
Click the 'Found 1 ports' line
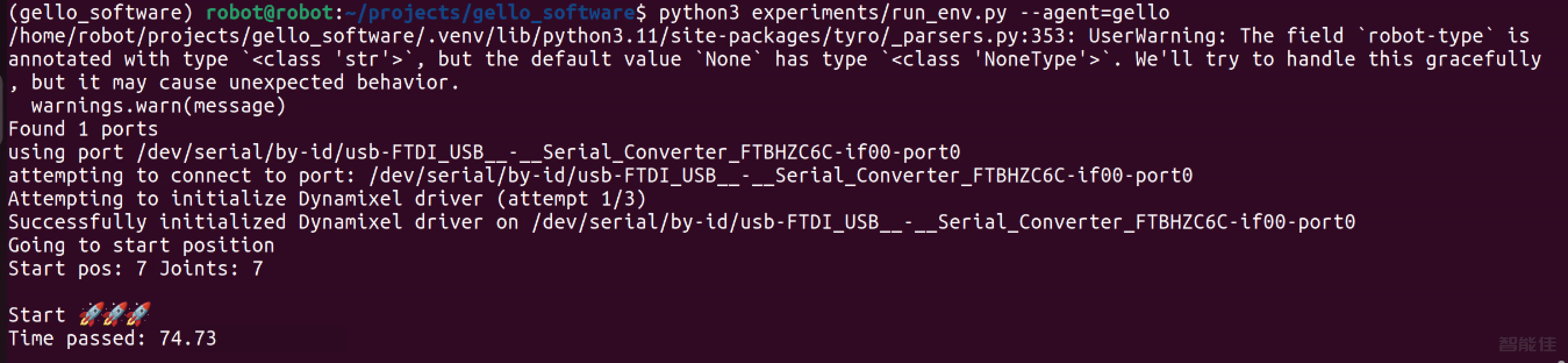point(83,129)
